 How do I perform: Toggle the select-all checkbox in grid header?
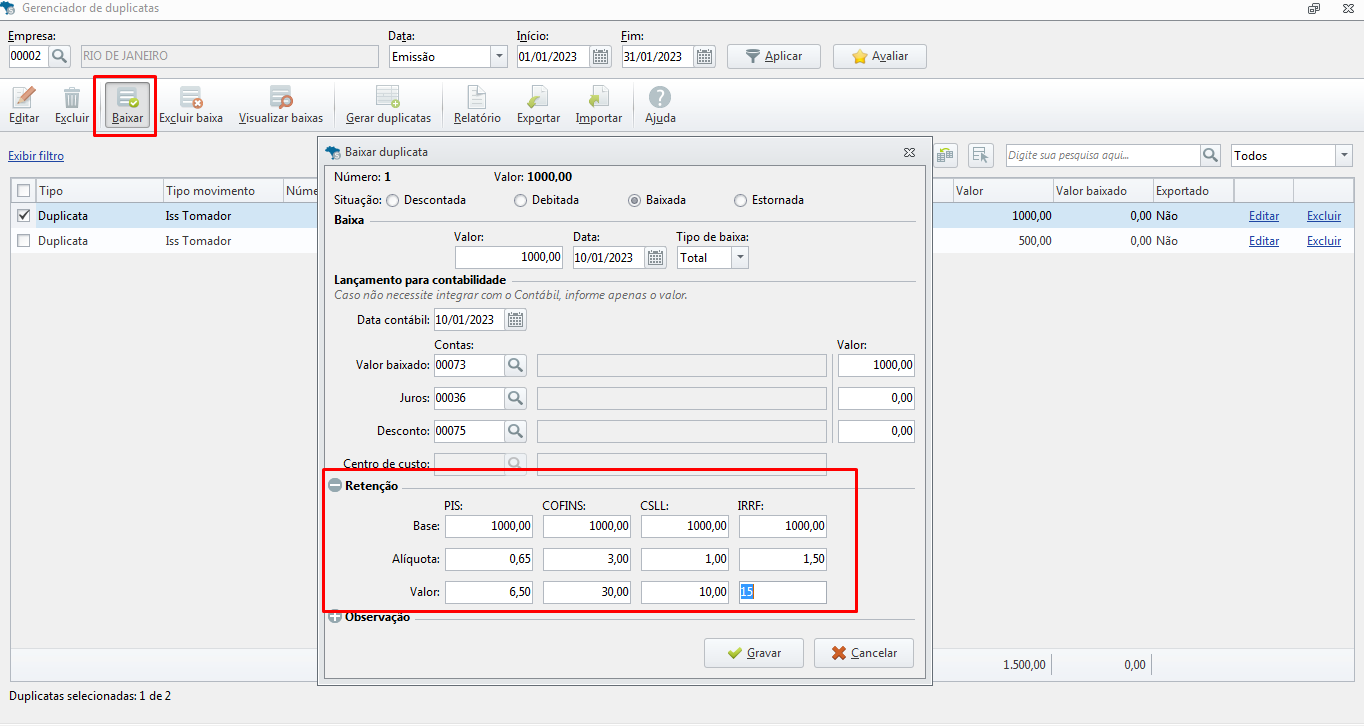[24, 191]
